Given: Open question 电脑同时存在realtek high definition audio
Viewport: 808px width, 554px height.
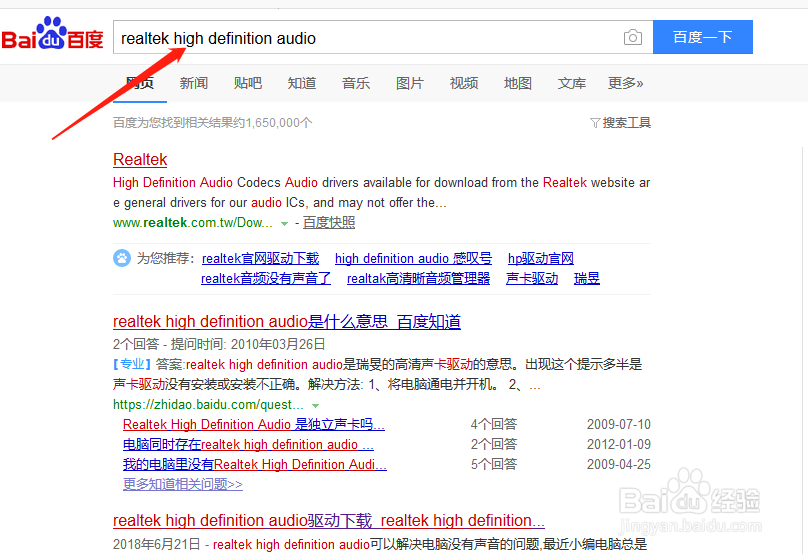Looking at the screenshot, I should [248, 444].
